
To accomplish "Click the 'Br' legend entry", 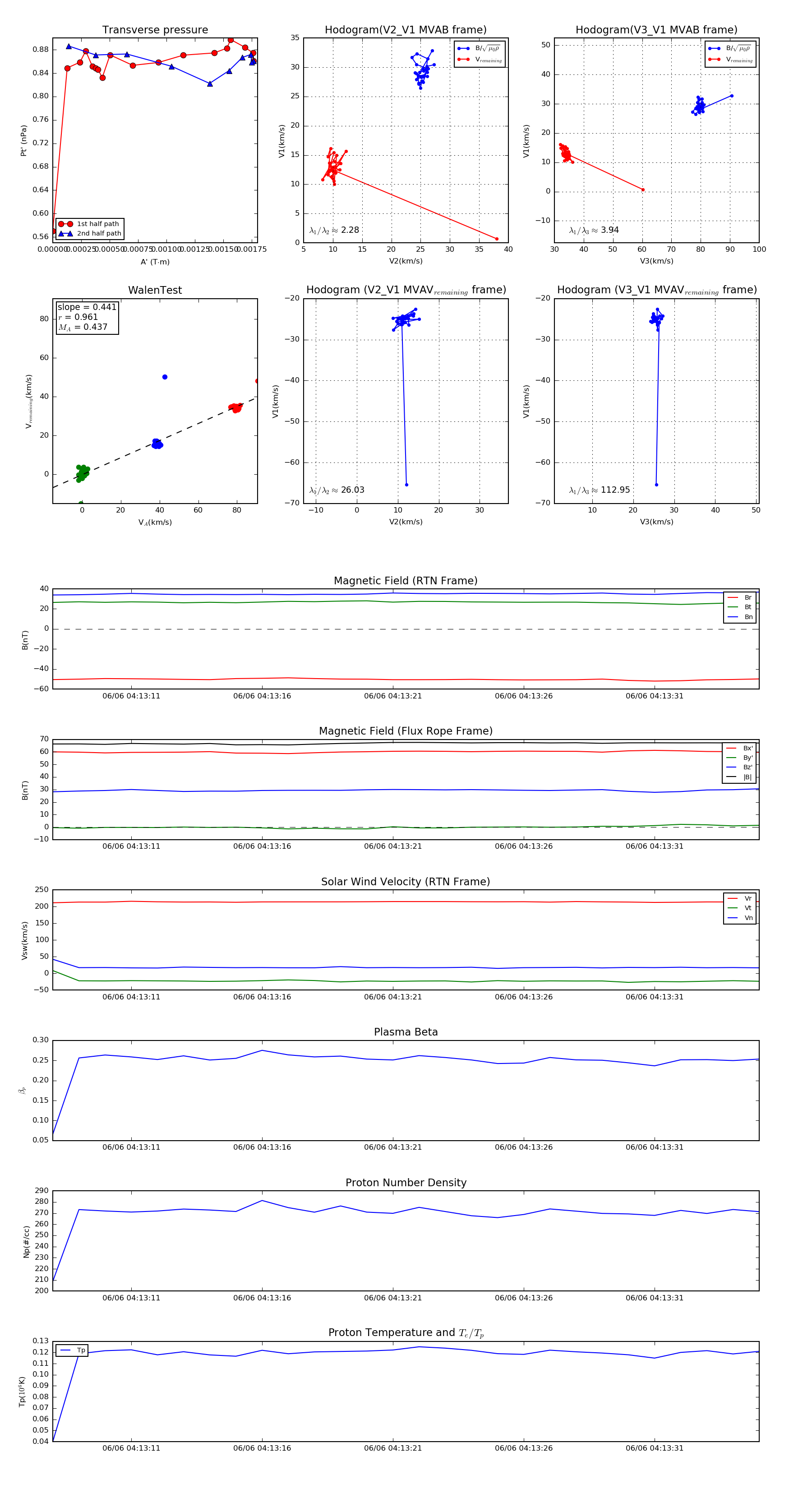I will point(740,598).
